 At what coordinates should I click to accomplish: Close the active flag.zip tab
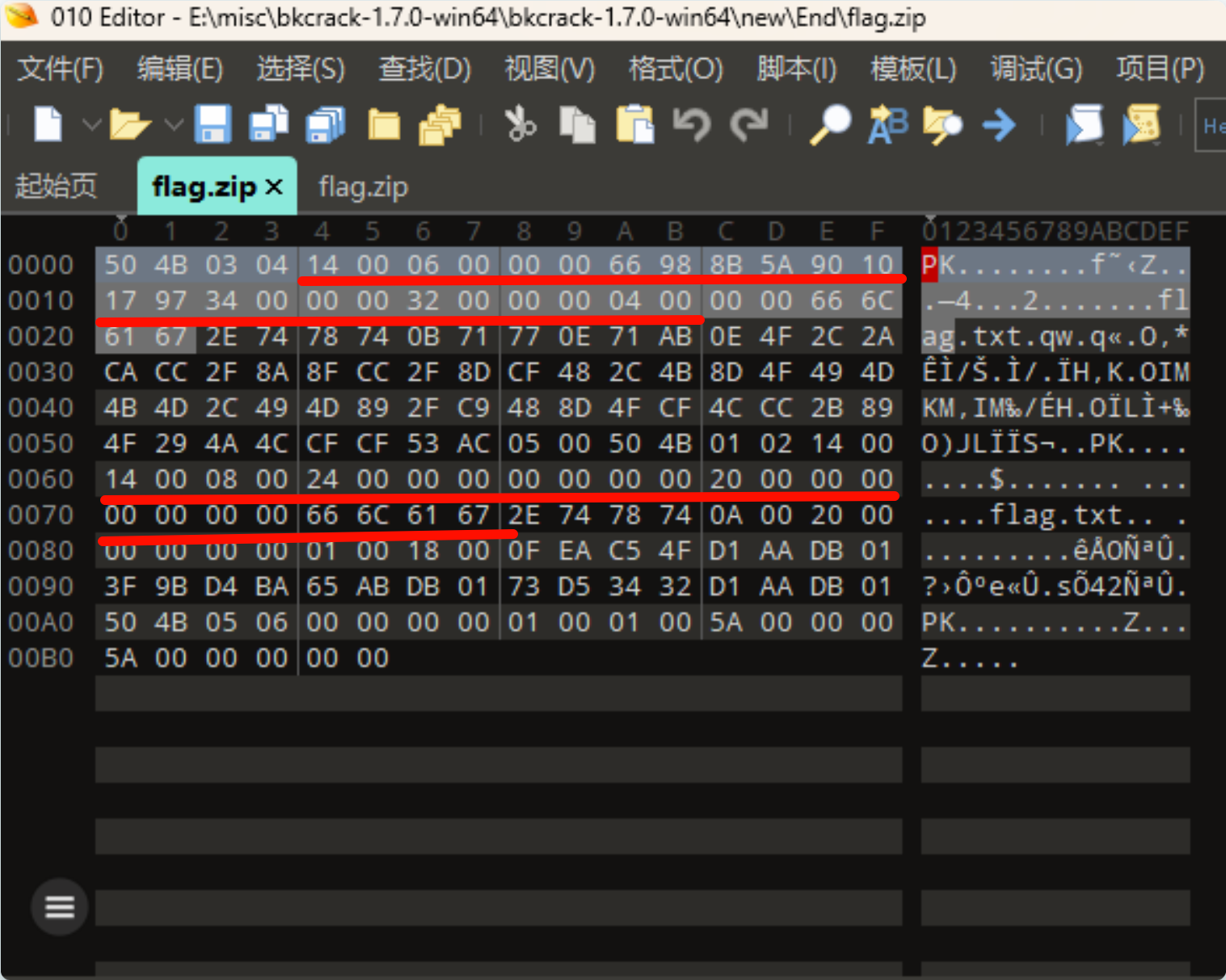(x=275, y=187)
